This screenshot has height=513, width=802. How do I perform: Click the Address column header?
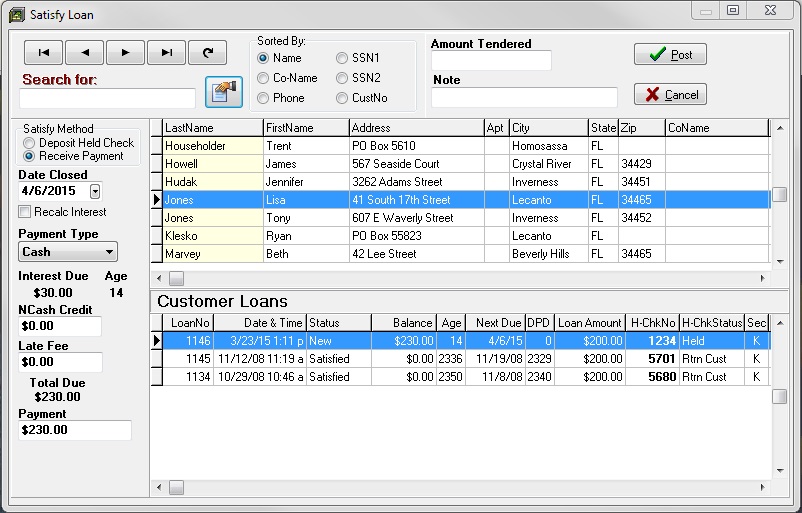pos(416,128)
